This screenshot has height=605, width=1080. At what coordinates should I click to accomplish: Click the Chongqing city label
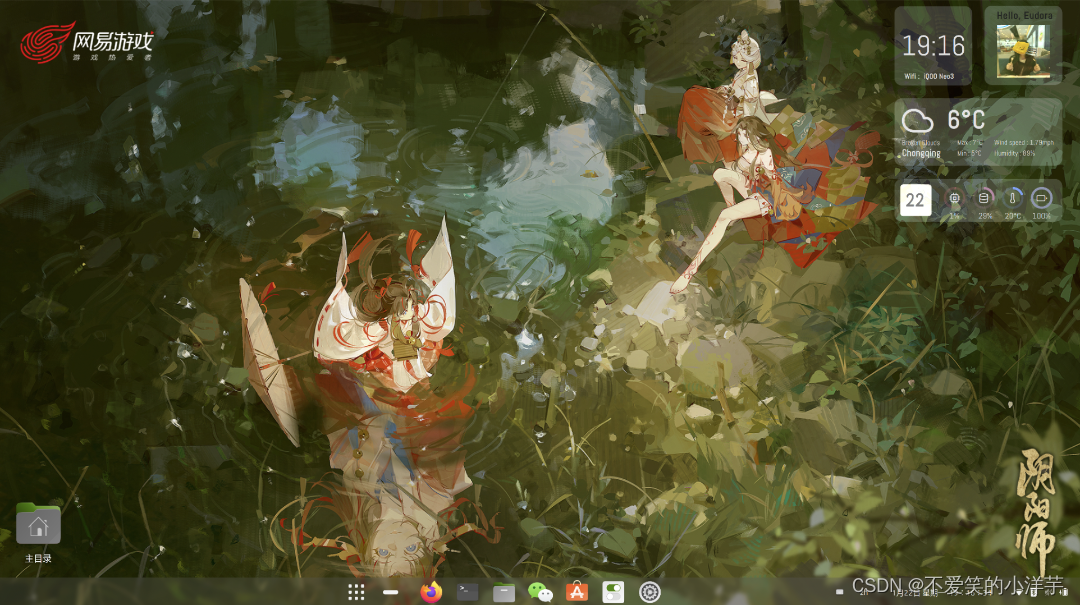pos(921,154)
